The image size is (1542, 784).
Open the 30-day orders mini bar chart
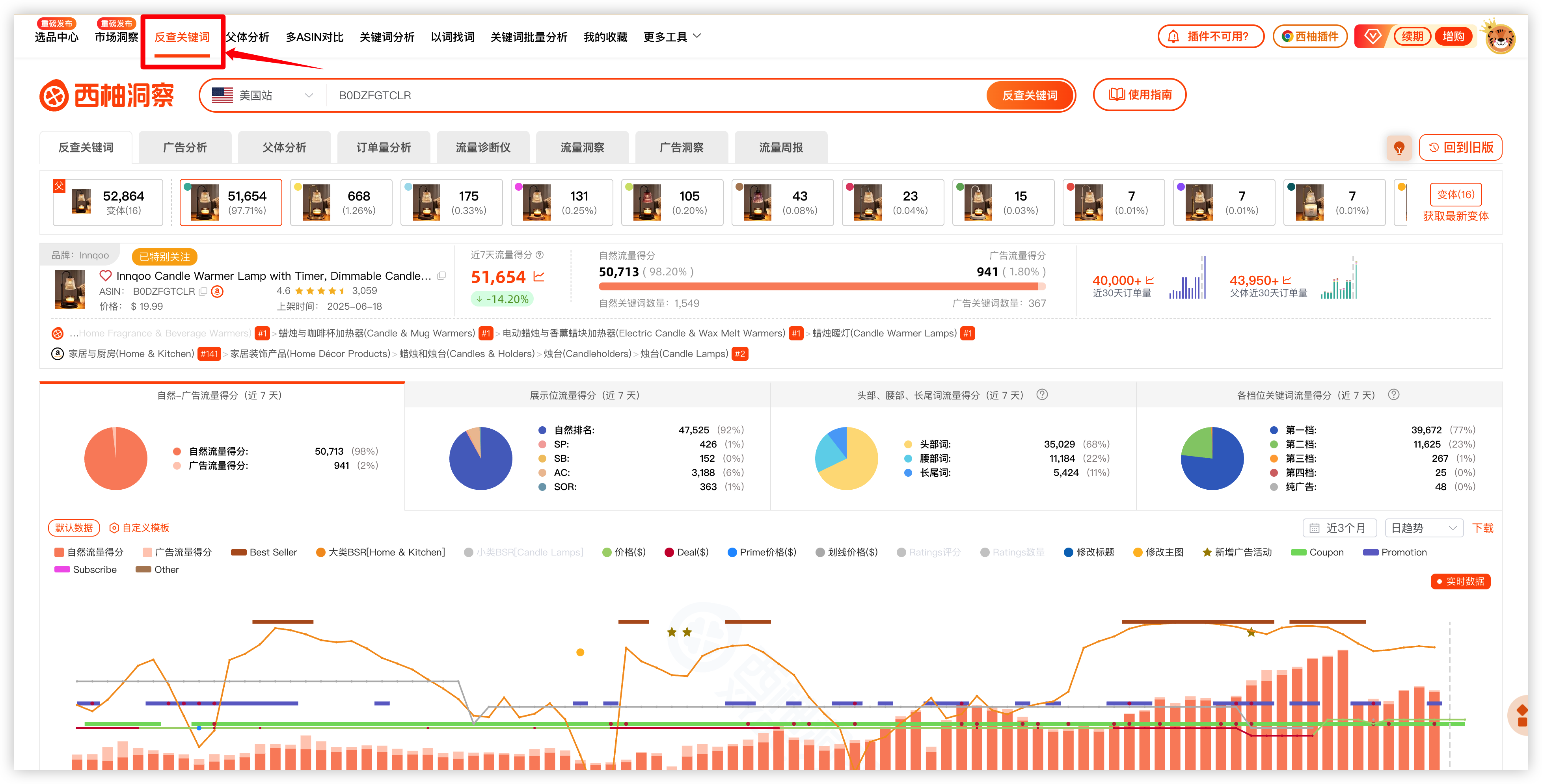pyautogui.click(x=1187, y=278)
